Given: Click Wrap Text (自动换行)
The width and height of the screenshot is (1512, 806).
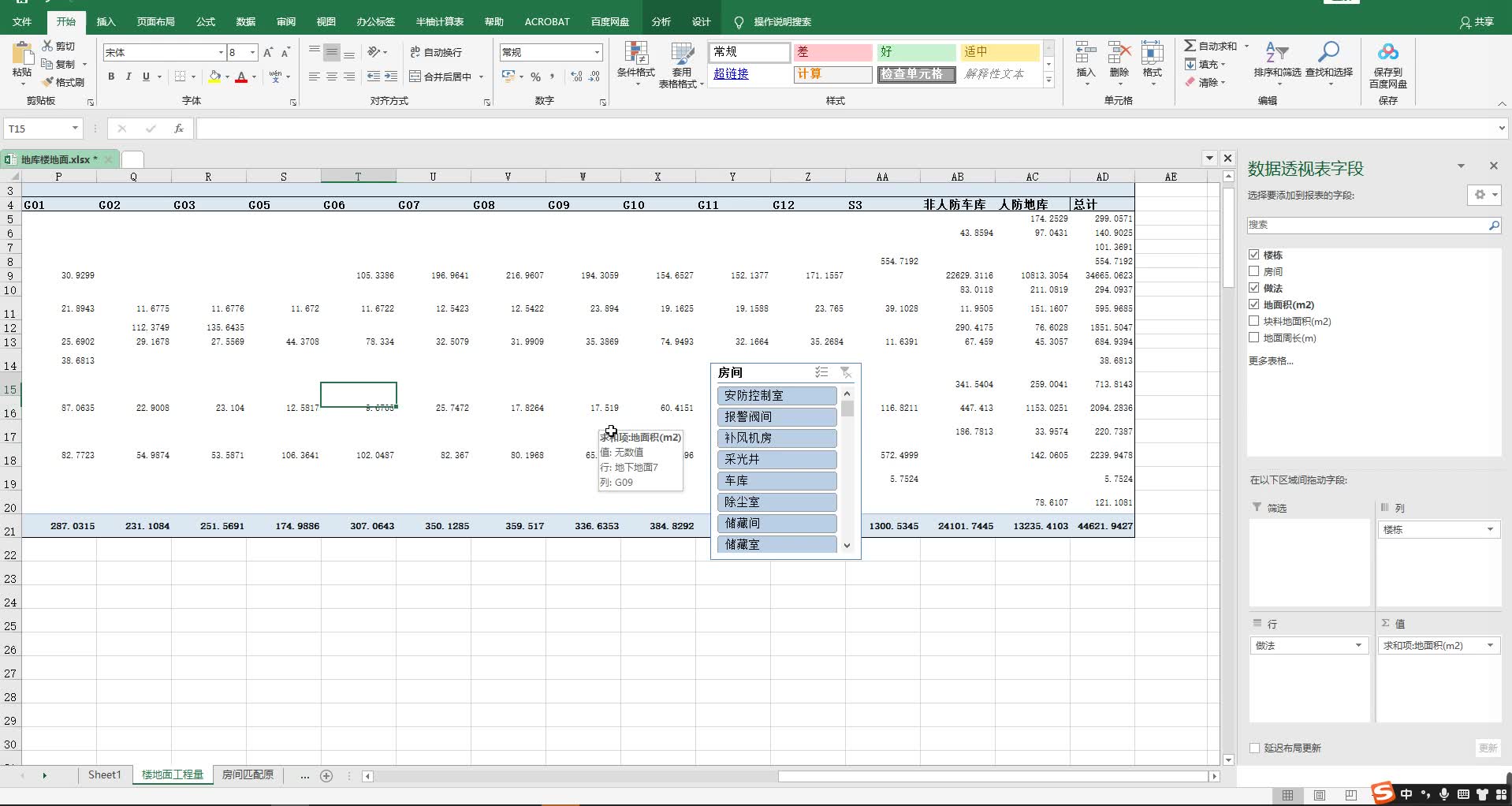Looking at the screenshot, I should coord(436,52).
